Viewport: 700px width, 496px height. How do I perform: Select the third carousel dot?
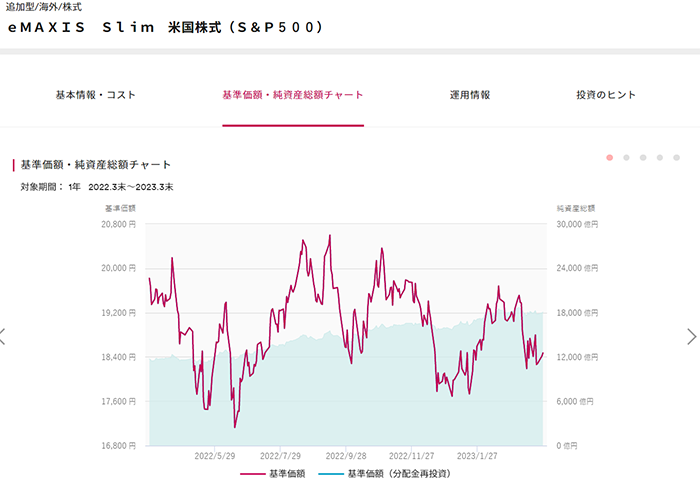pos(643,158)
